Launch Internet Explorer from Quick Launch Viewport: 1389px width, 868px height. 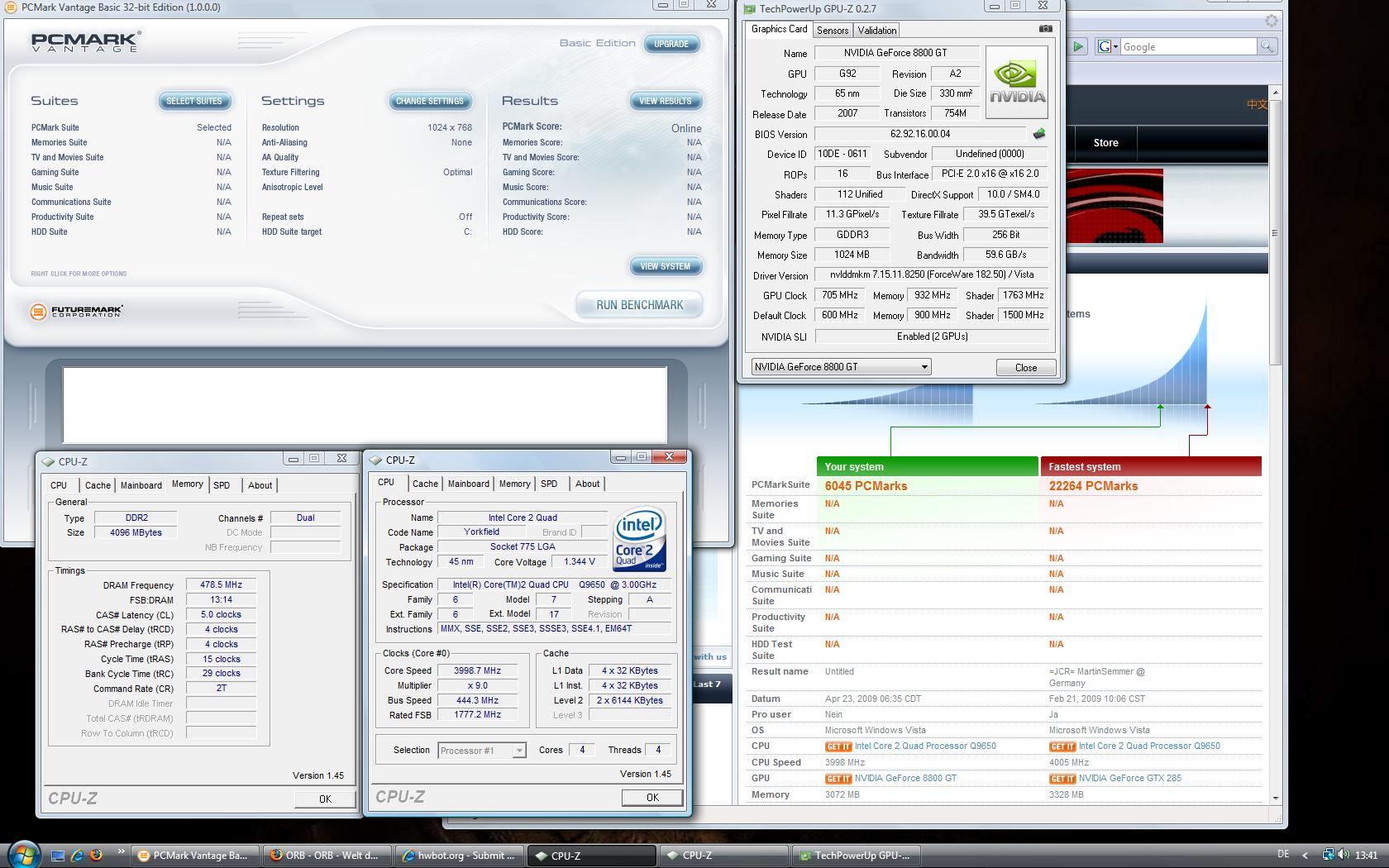(x=77, y=856)
